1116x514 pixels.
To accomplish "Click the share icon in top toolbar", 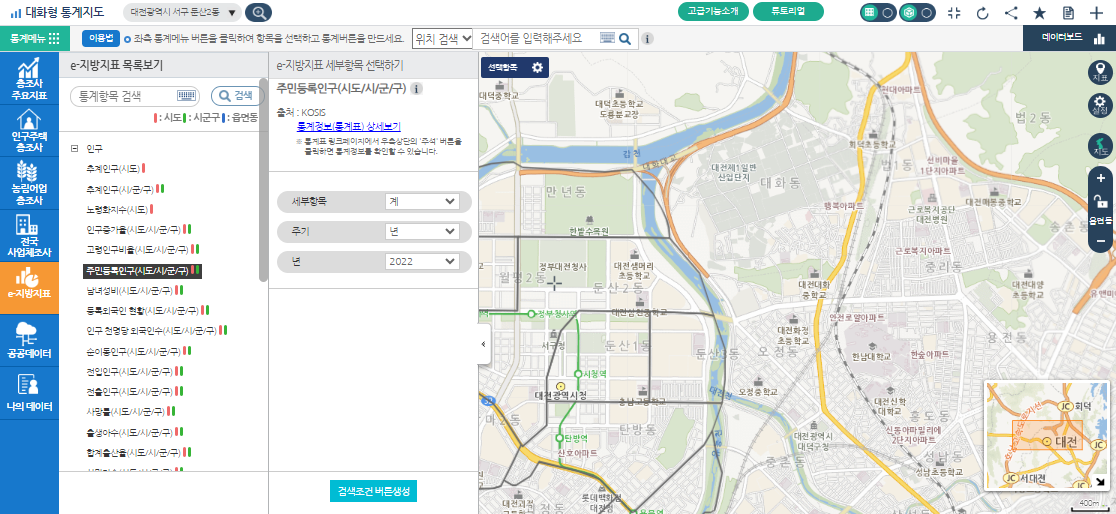I will (1011, 13).
